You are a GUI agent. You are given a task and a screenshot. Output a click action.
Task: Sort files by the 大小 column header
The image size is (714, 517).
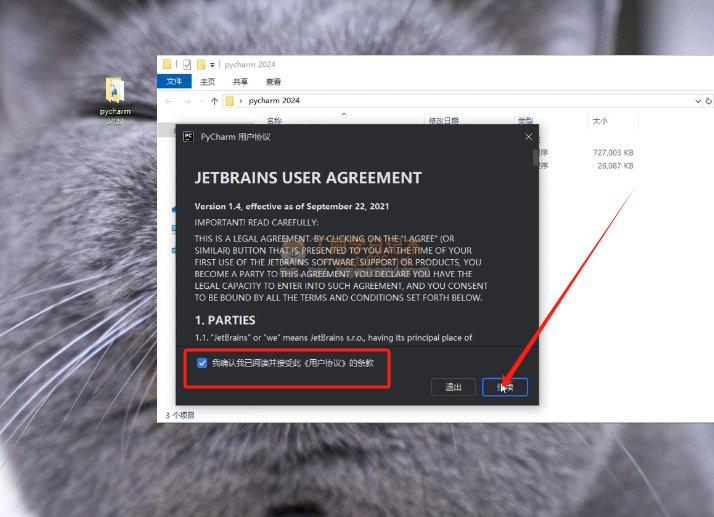(x=600, y=121)
